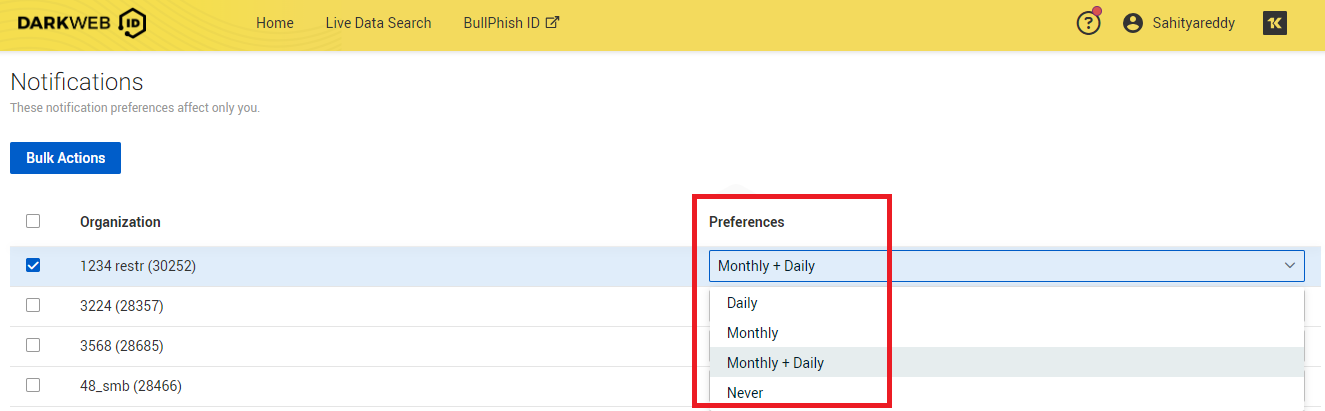
Task: Click the user profile avatar icon
Action: coord(1133,23)
